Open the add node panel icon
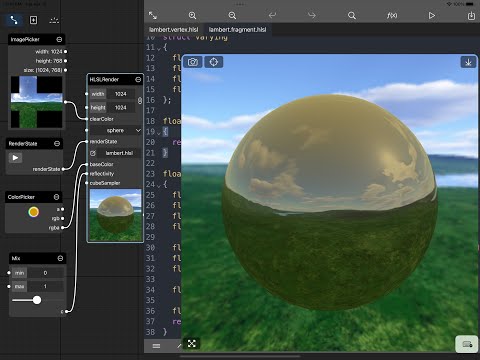The width and height of the screenshot is (480, 360). [34, 20]
